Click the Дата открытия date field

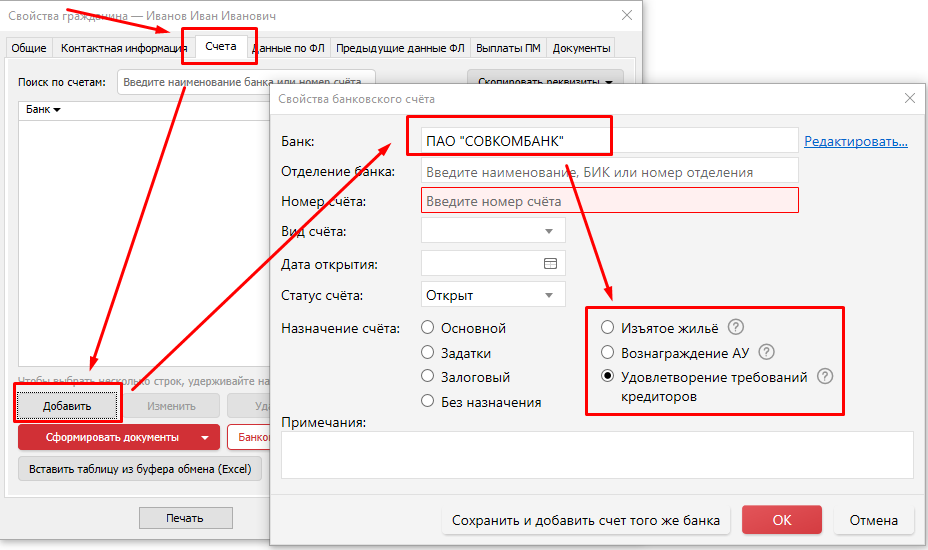pyautogui.click(x=493, y=263)
